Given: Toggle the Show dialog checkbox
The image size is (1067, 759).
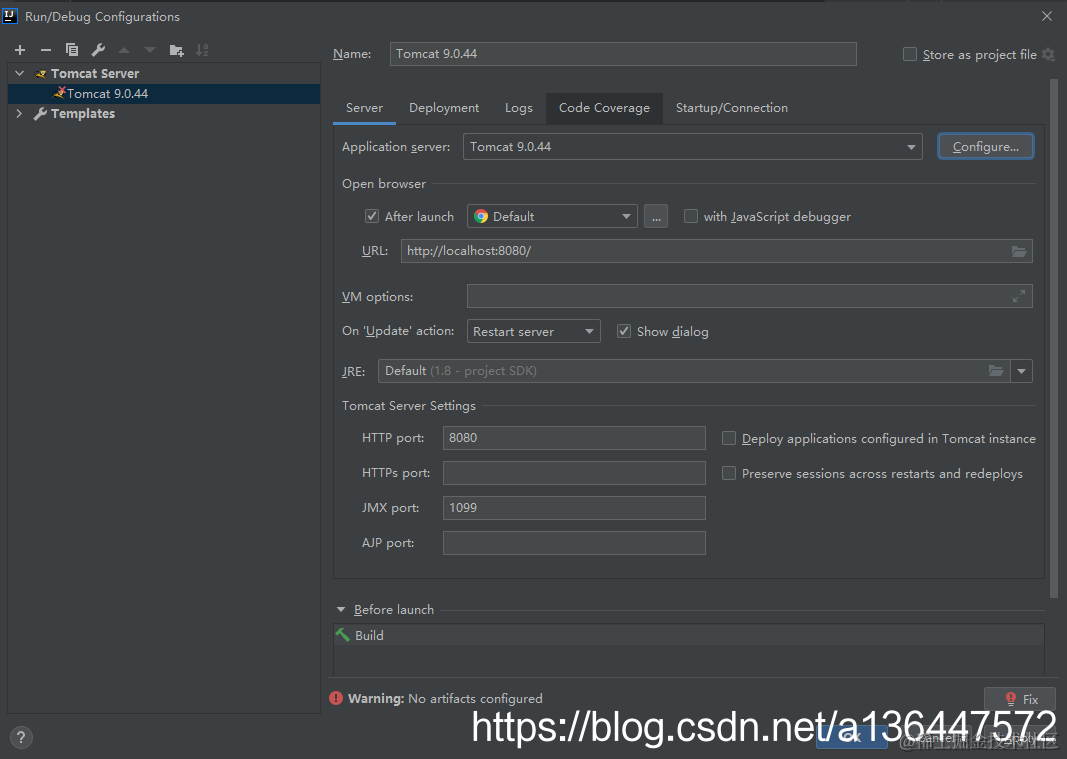Looking at the screenshot, I should [x=623, y=332].
